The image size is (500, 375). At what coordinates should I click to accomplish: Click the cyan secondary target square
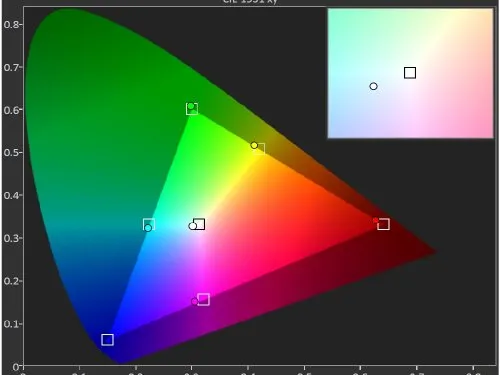click(x=149, y=224)
